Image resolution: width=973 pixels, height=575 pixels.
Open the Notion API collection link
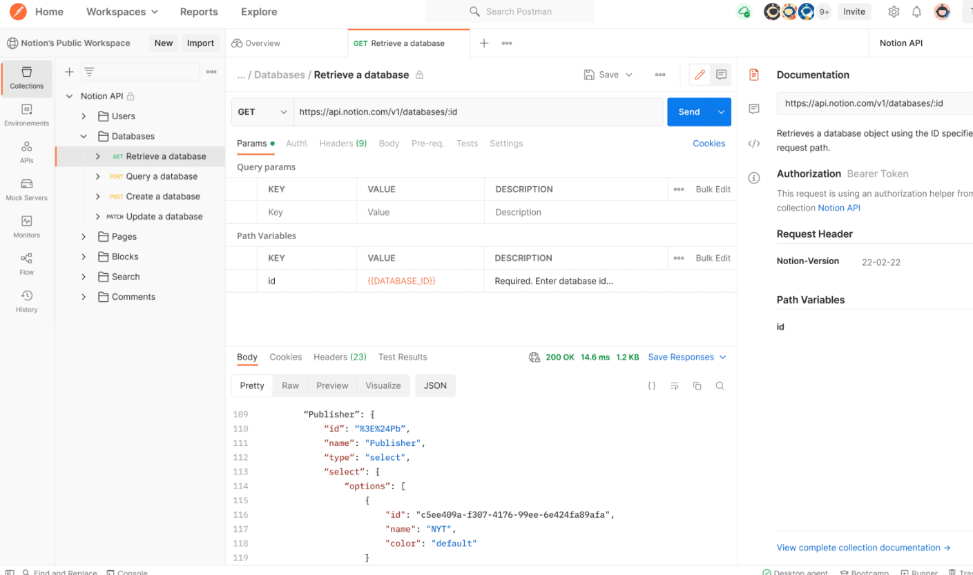pos(839,208)
